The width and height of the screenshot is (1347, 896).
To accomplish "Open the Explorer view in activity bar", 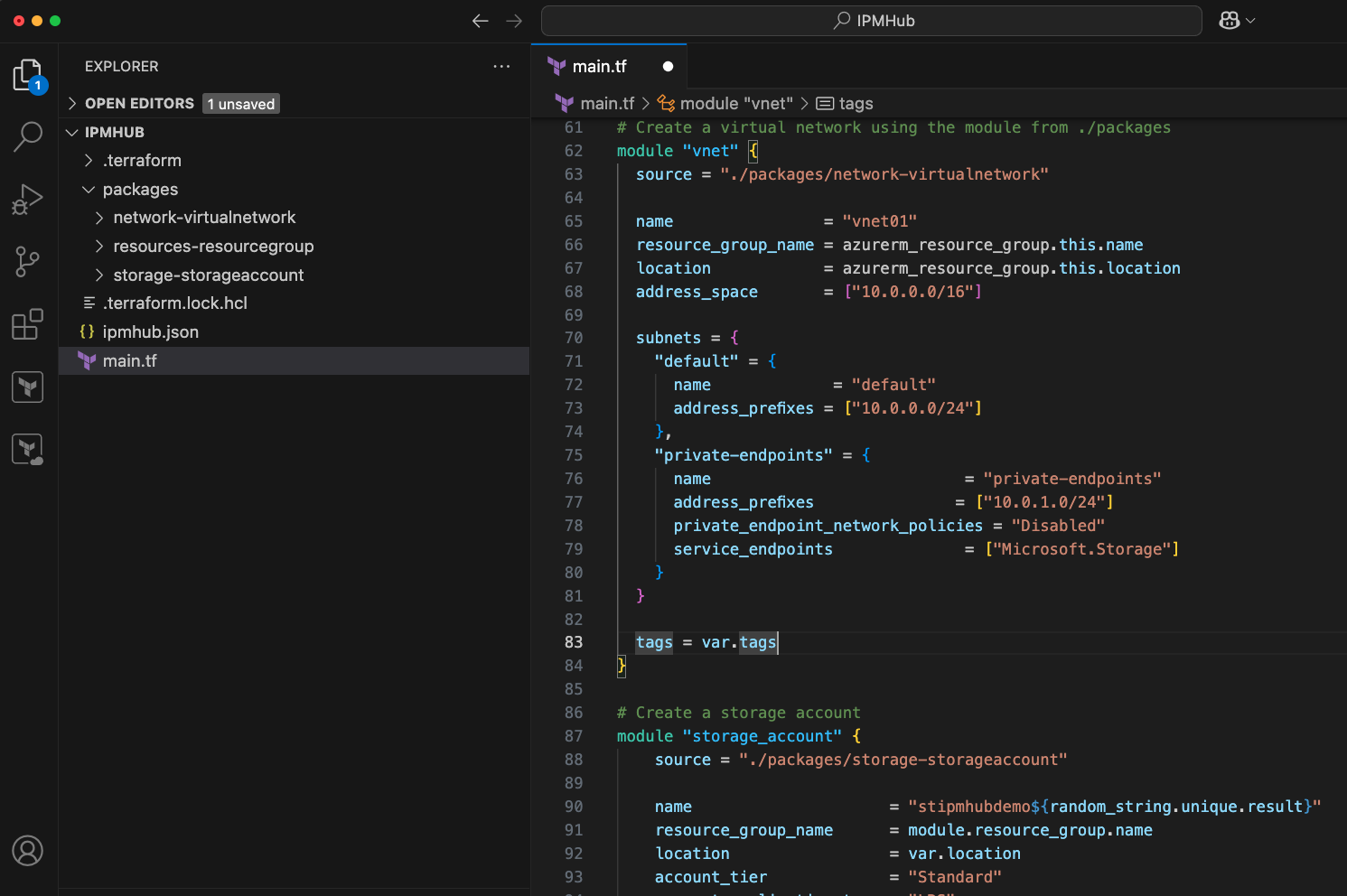I will click(28, 76).
